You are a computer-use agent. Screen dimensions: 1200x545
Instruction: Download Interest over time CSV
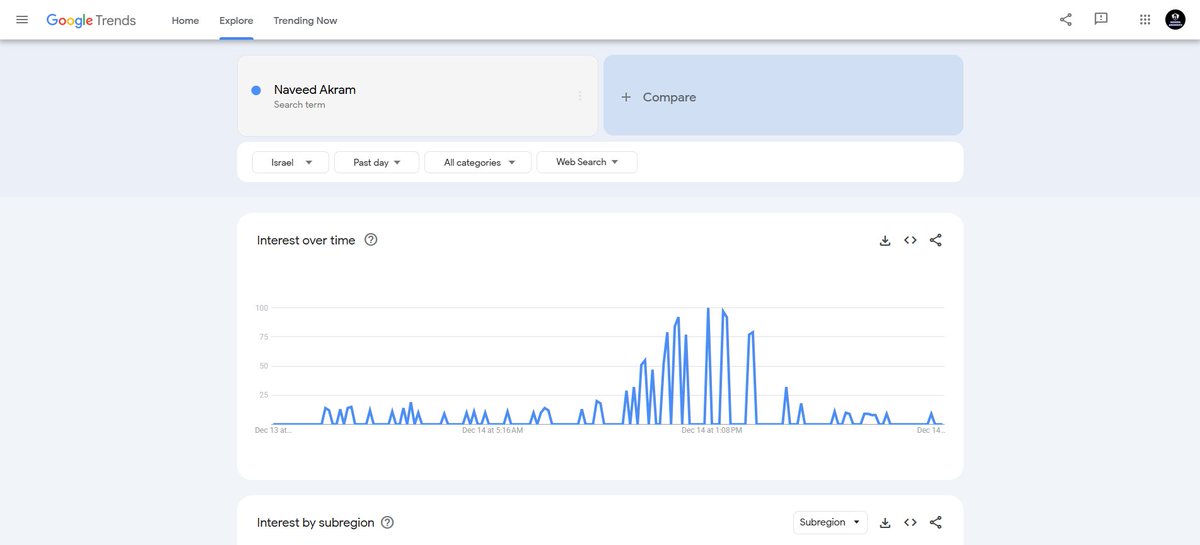tap(885, 240)
